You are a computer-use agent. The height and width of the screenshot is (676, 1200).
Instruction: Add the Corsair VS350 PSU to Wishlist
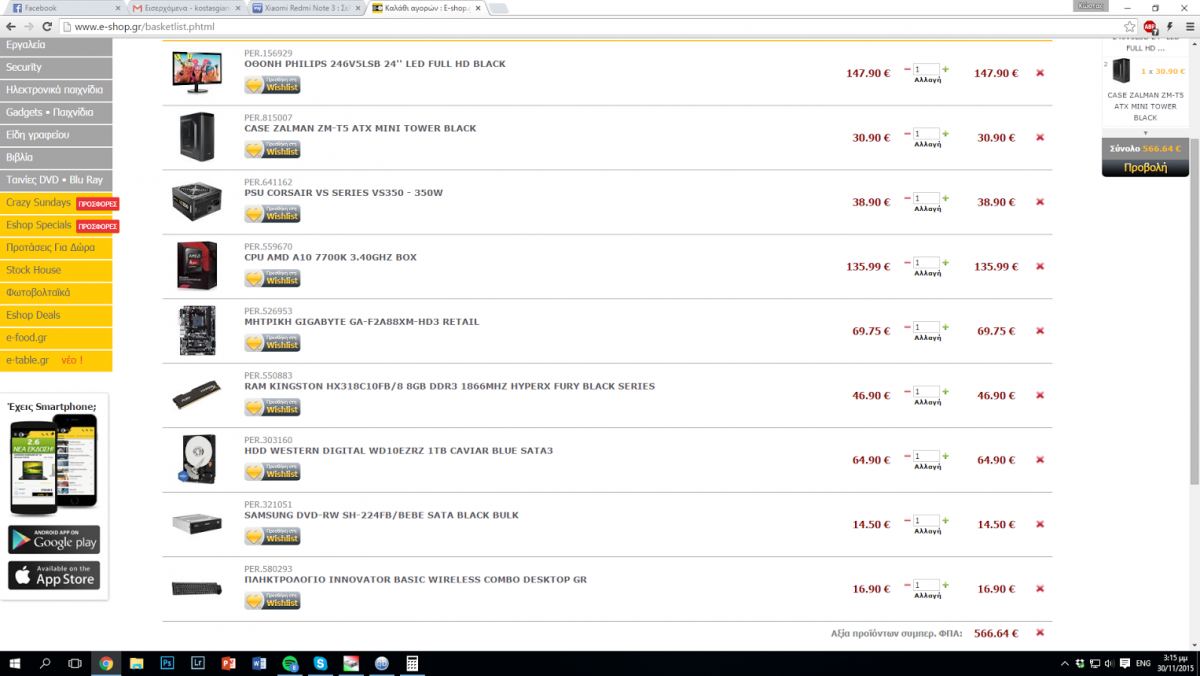pyautogui.click(x=272, y=214)
